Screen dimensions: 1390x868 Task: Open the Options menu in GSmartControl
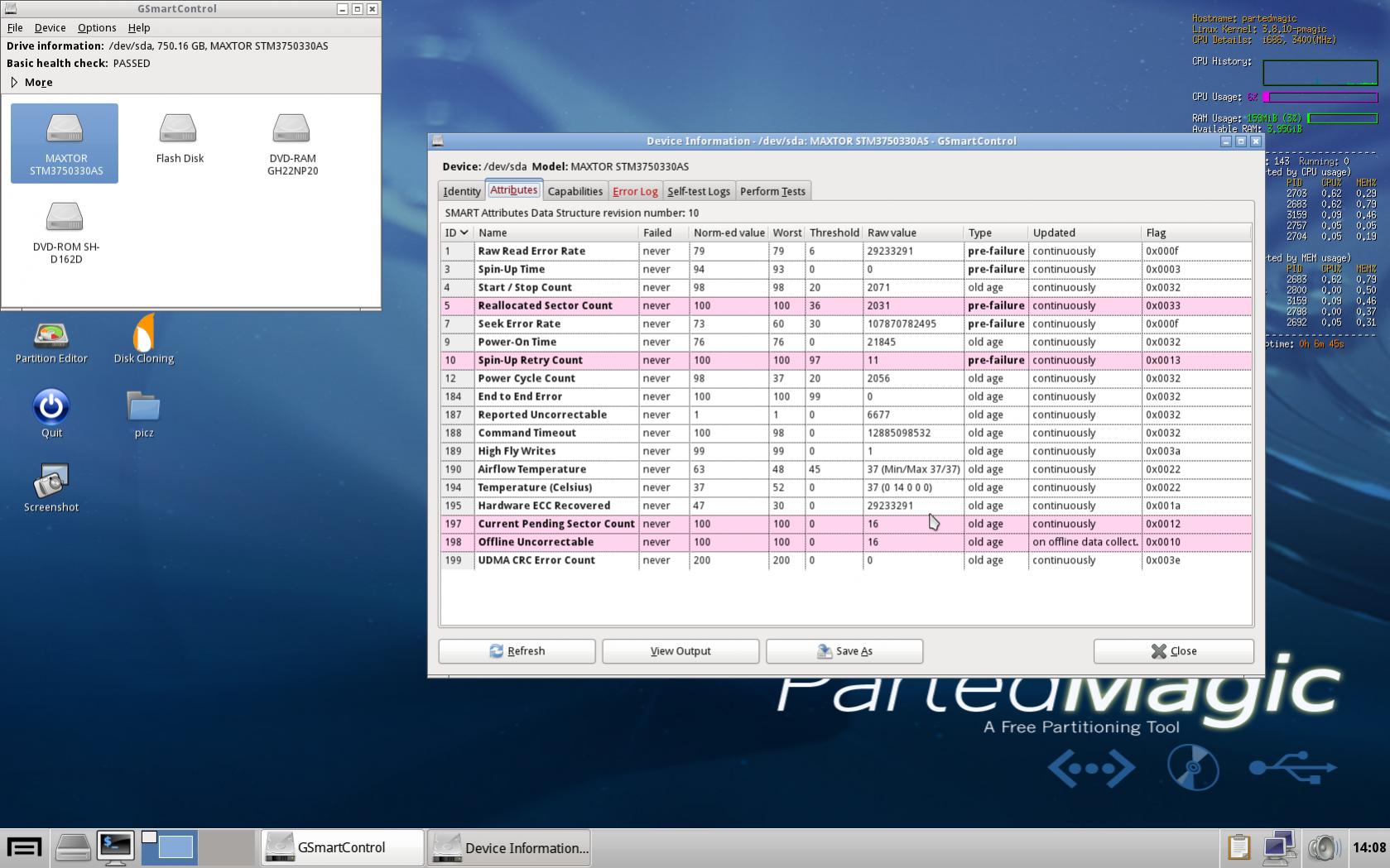click(x=97, y=27)
